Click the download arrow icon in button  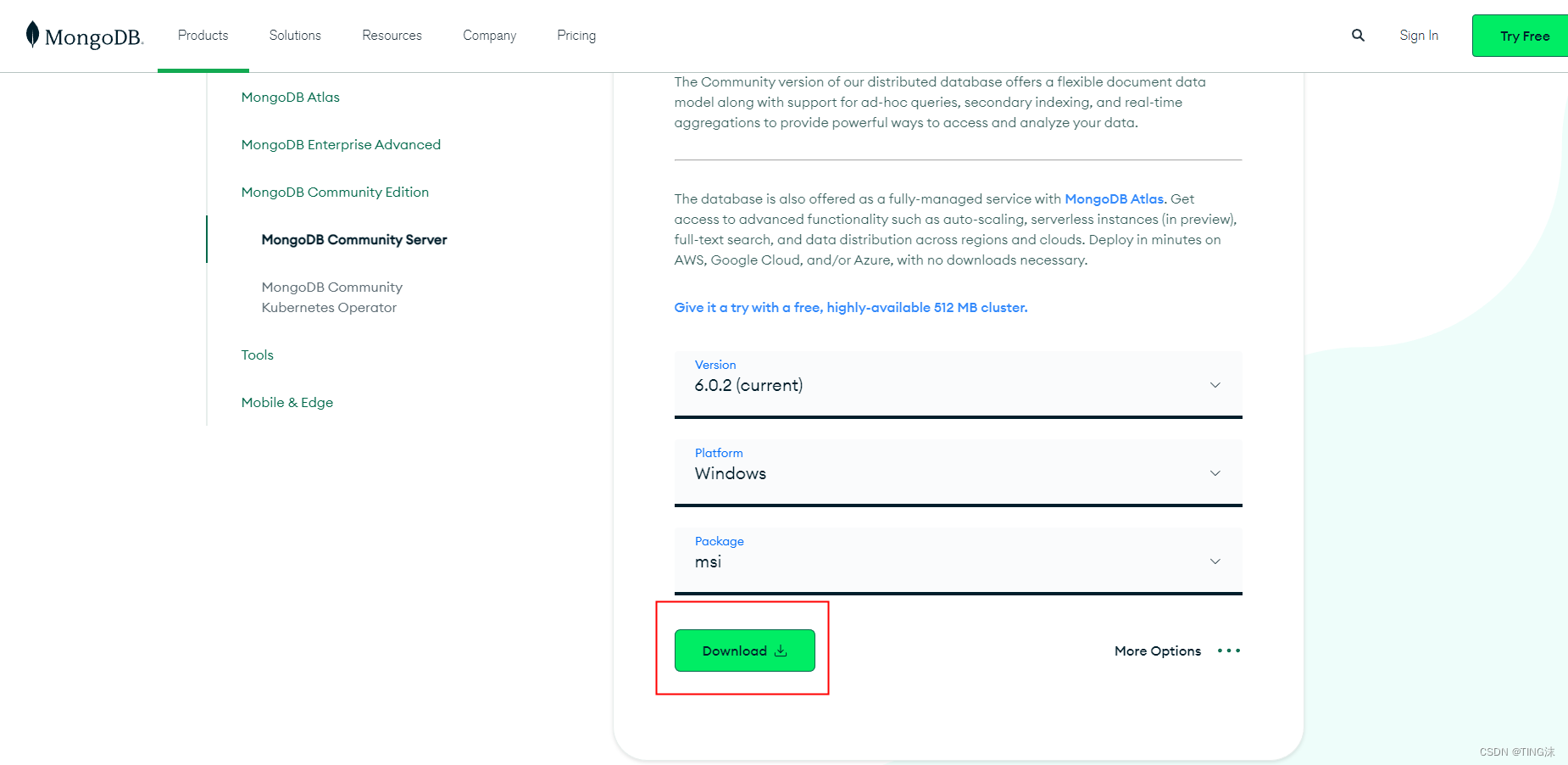pyautogui.click(x=781, y=651)
